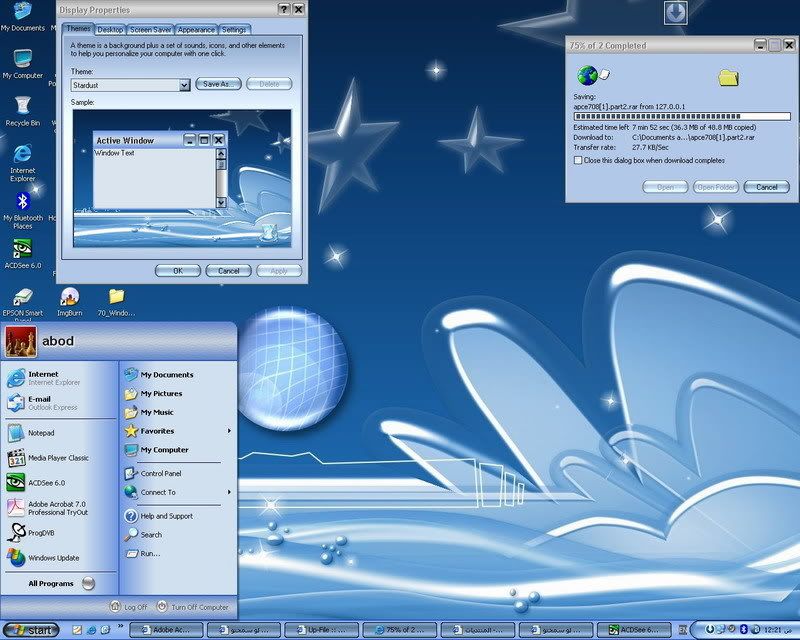The image size is (800, 640).
Task: Open Help and Support
Action: 176,516
